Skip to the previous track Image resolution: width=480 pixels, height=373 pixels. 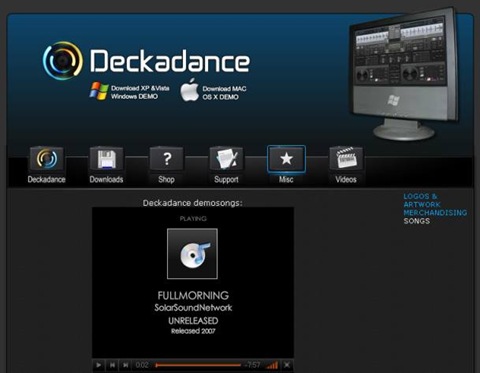point(112,365)
